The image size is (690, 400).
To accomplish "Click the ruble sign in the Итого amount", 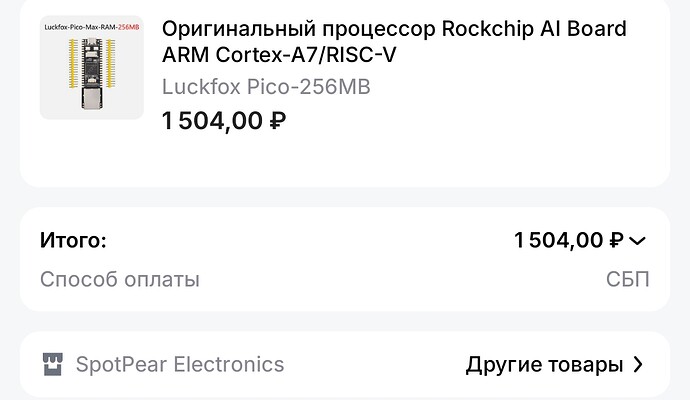I will pos(617,240).
